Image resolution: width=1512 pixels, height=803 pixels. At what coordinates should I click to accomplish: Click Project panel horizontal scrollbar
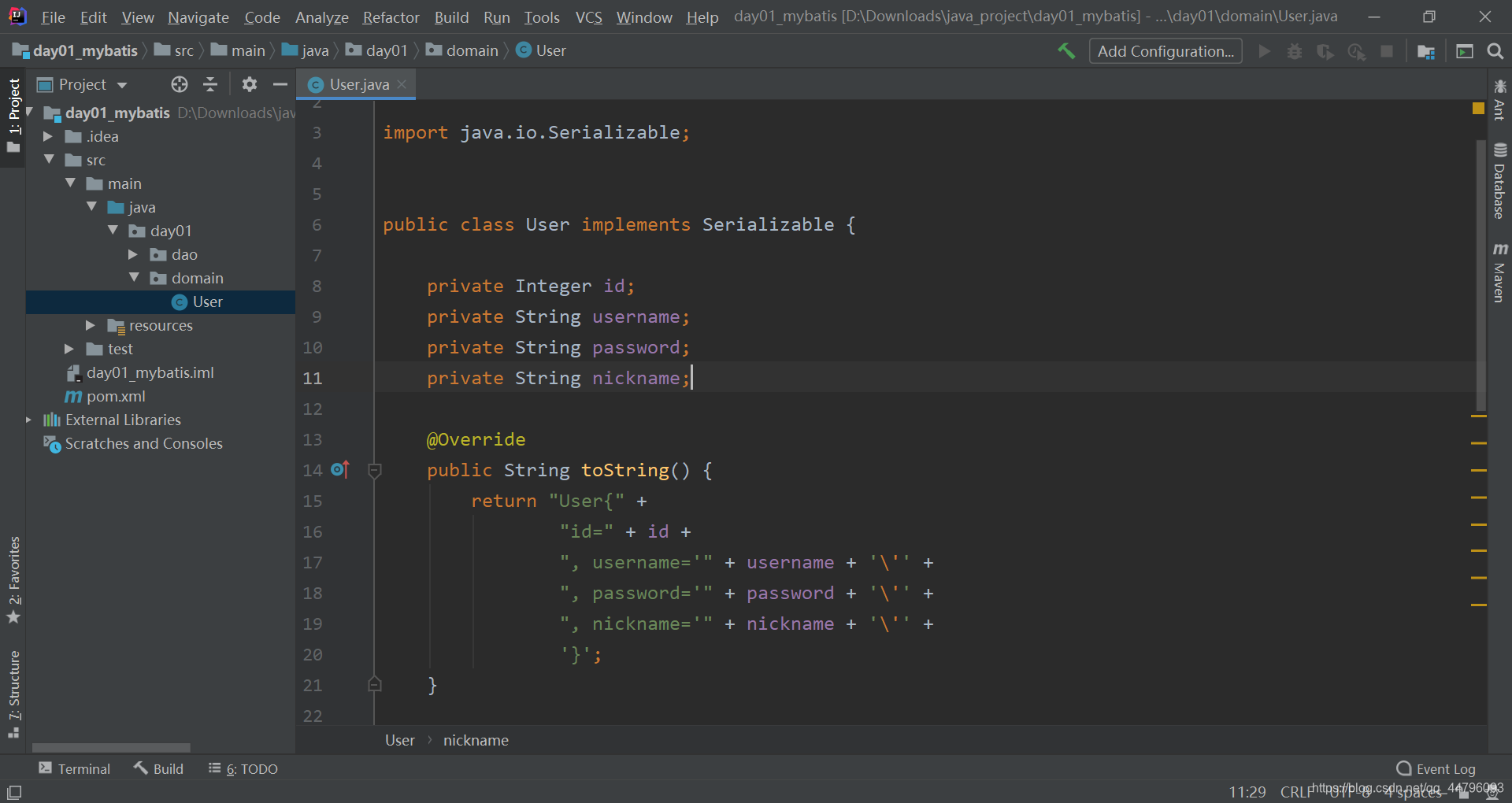point(111,747)
